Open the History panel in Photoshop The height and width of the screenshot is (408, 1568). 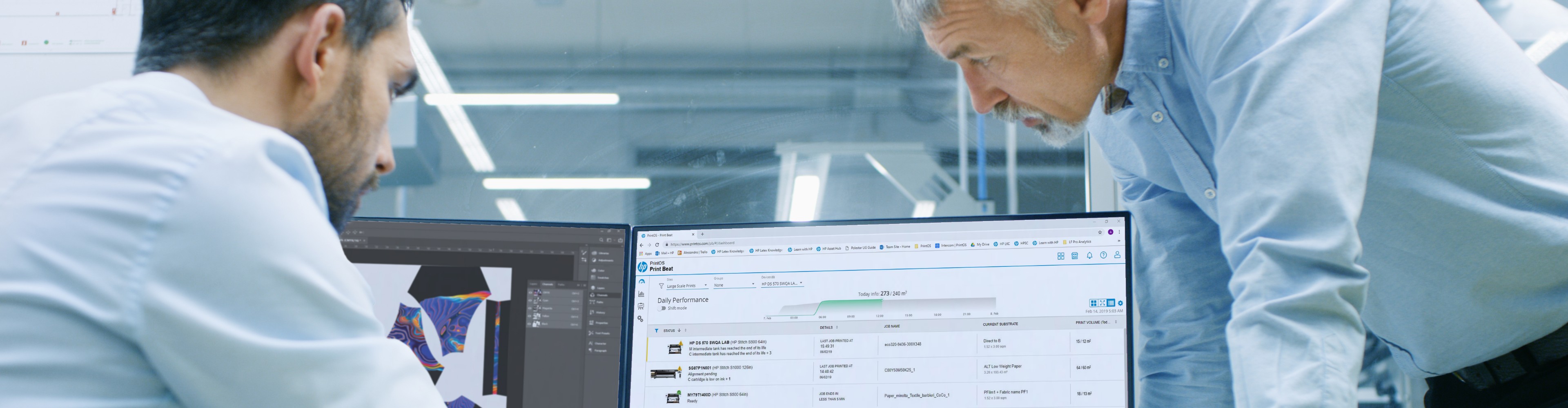pos(598,313)
